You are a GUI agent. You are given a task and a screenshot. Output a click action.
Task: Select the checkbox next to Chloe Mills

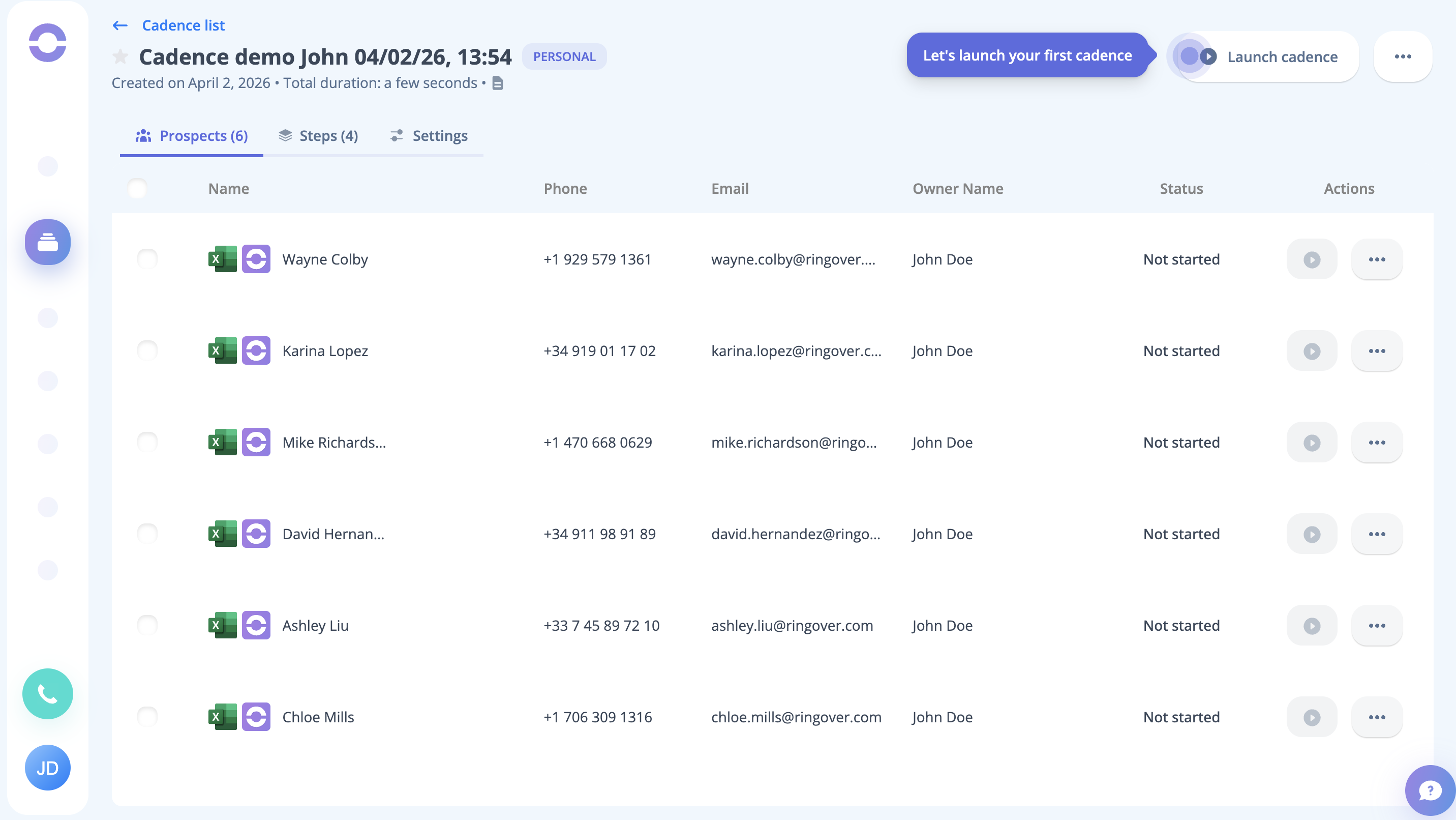[147, 717]
